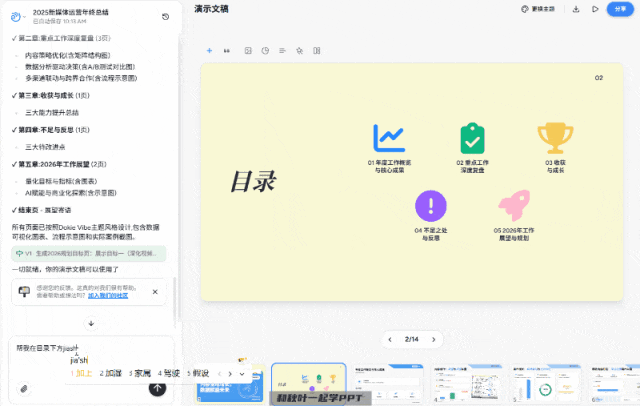Choose IME candidate 1 加上
The image size is (640, 406).
click(x=81, y=373)
